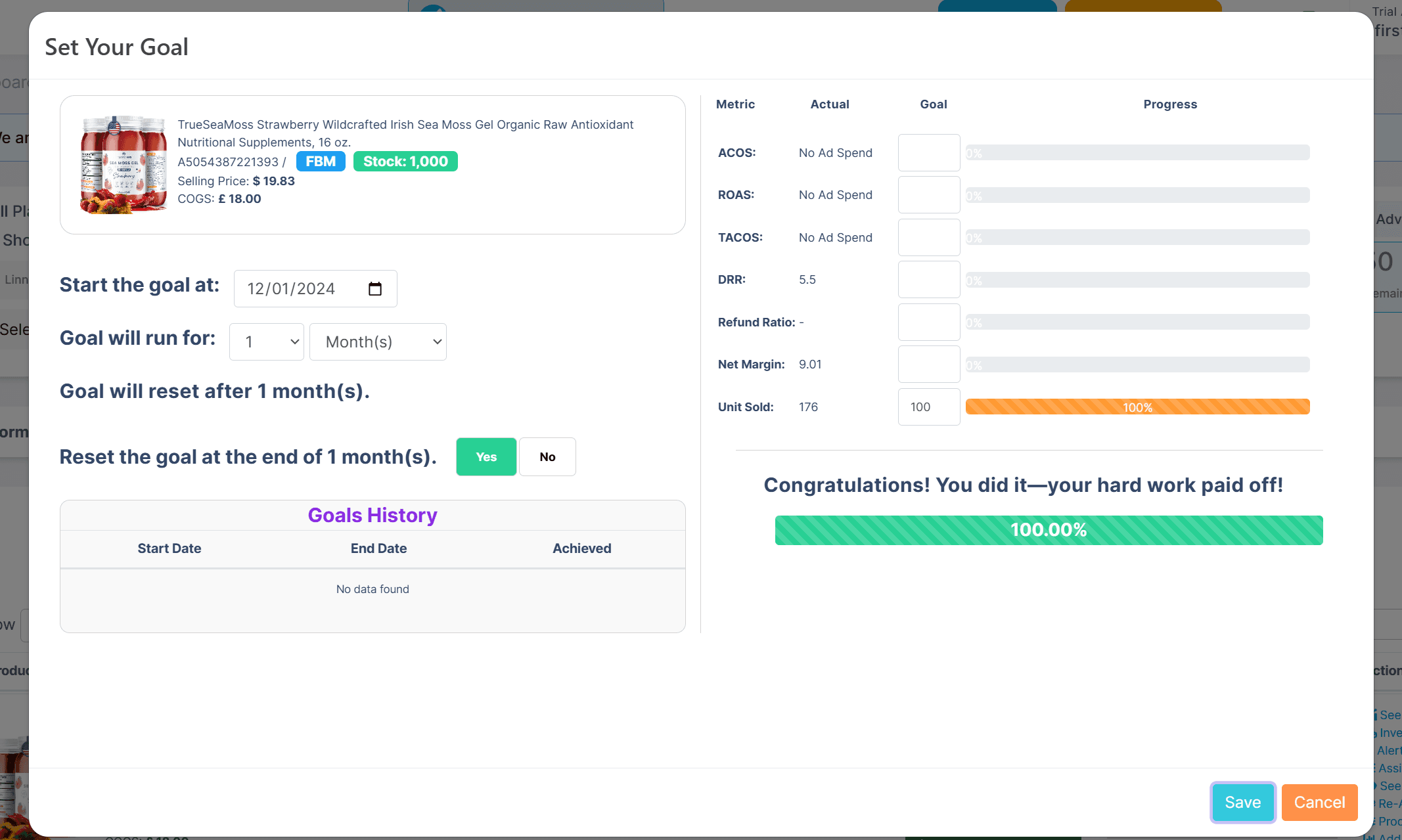Click the Net Margin goal input
The width and height of the screenshot is (1402, 840).
click(x=929, y=365)
